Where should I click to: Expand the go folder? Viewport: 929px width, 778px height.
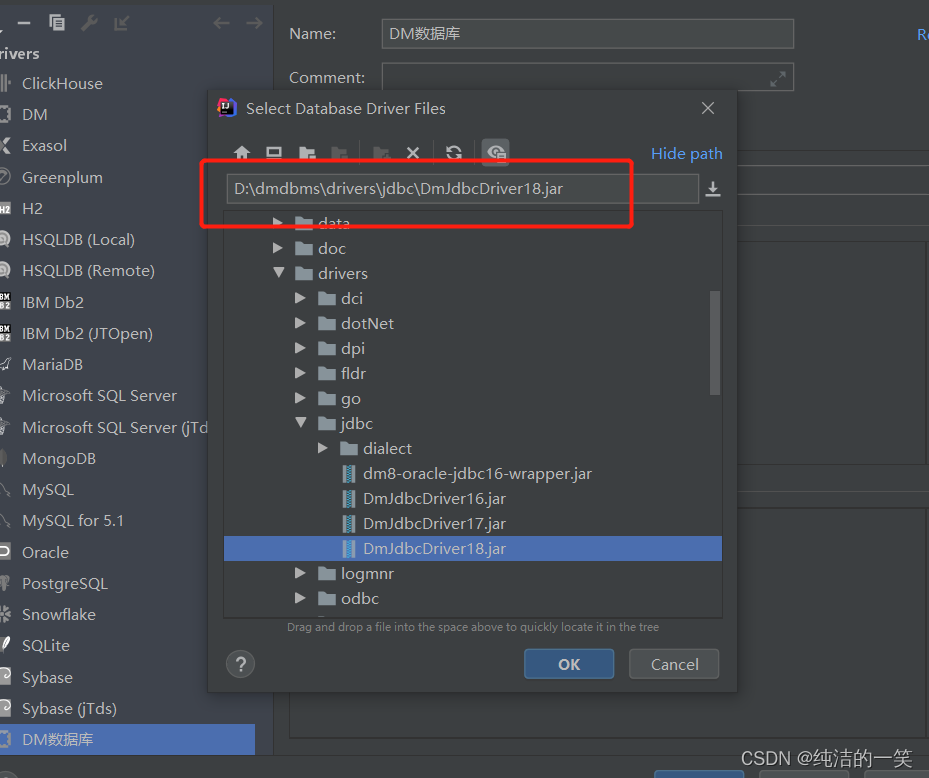pos(300,398)
